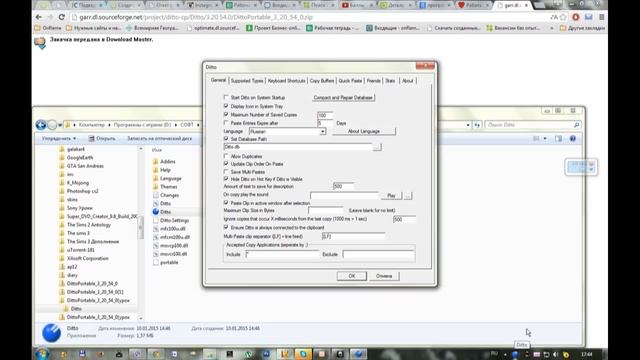Viewport: 640px width, 360px height.
Task: Enable Start Ditto on System Startup checkbox
Action: tap(226, 98)
